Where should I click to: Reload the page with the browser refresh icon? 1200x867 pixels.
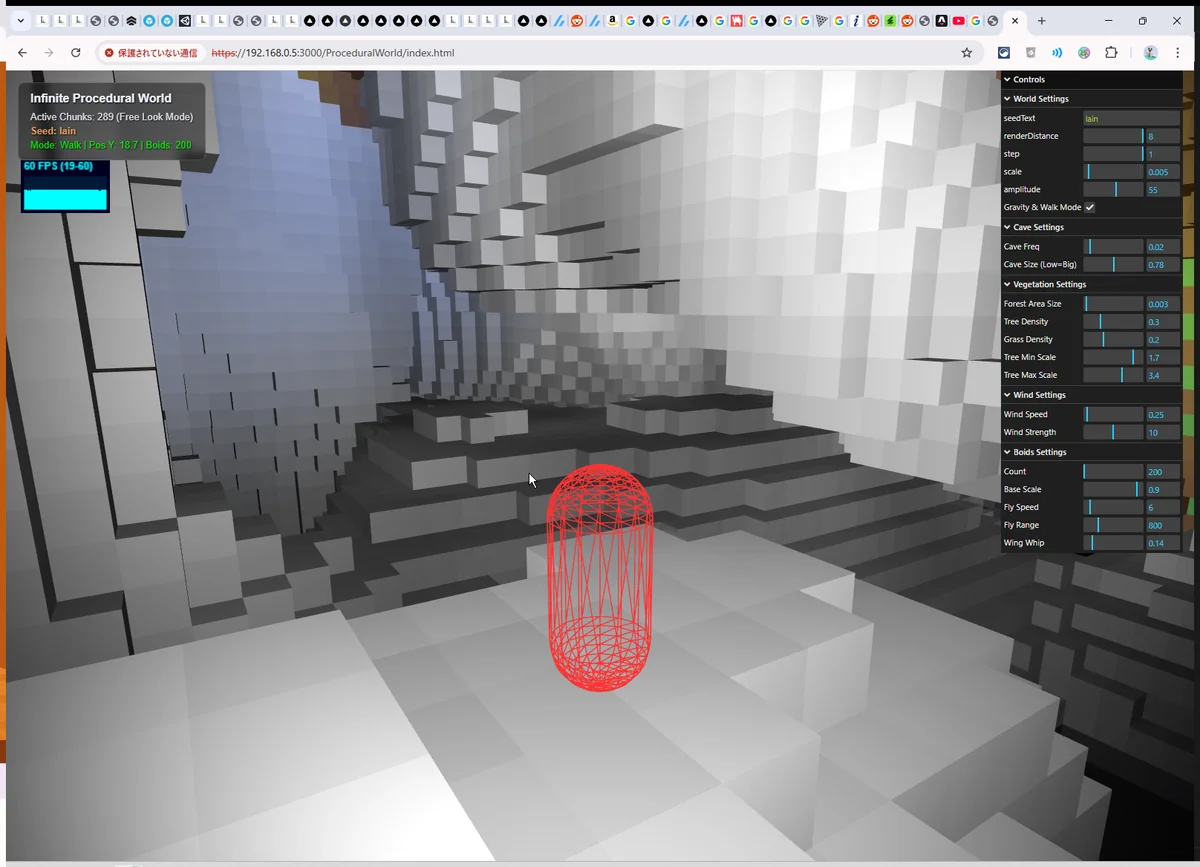click(76, 52)
